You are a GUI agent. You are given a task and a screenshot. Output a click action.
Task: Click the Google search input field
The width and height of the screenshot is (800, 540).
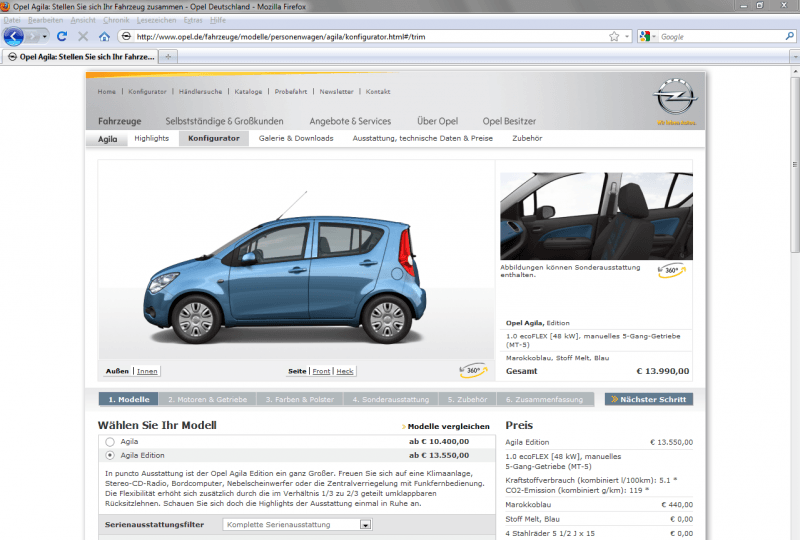coord(721,37)
